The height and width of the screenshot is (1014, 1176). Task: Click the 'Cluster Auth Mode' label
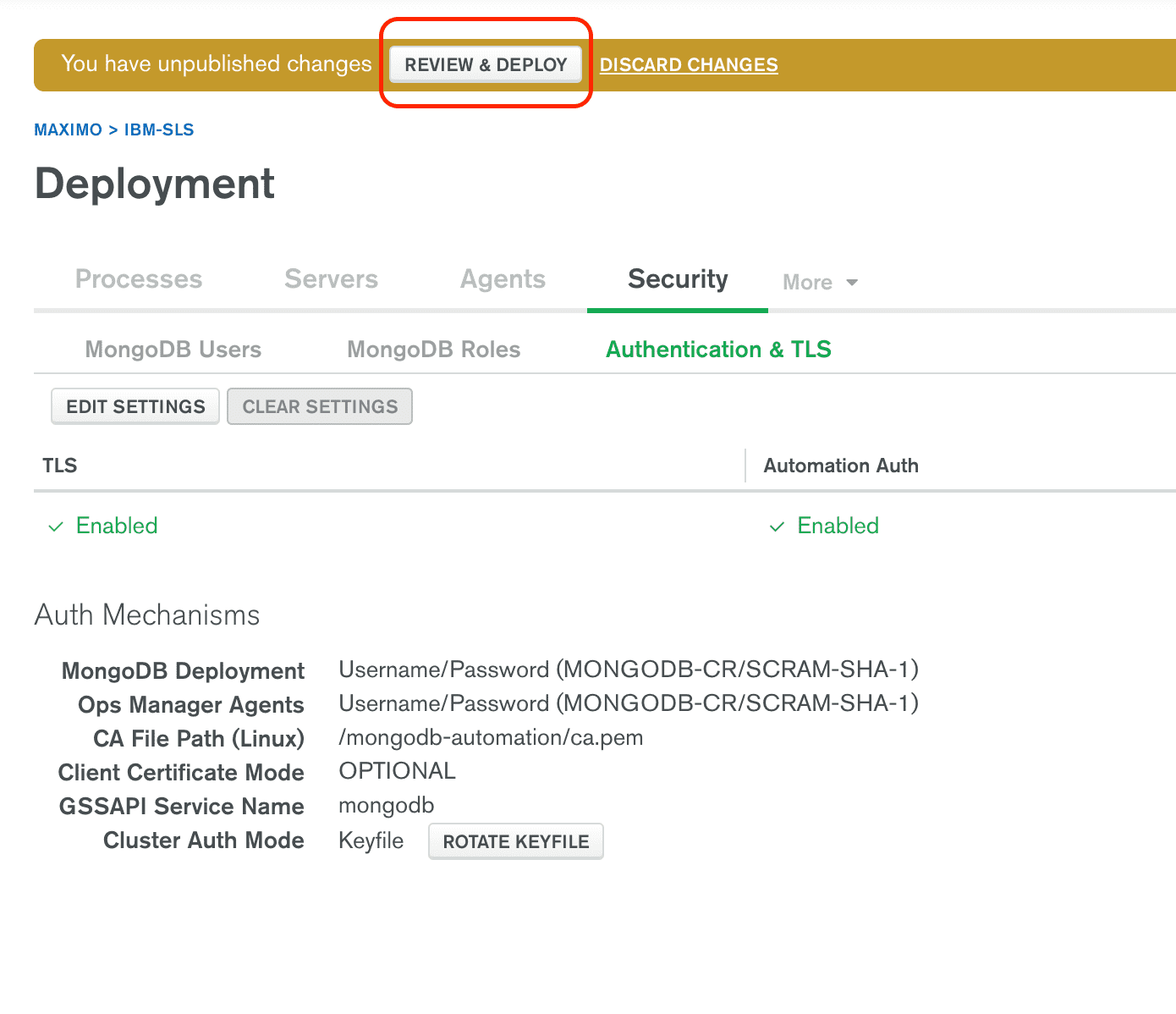pyautogui.click(x=203, y=840)
